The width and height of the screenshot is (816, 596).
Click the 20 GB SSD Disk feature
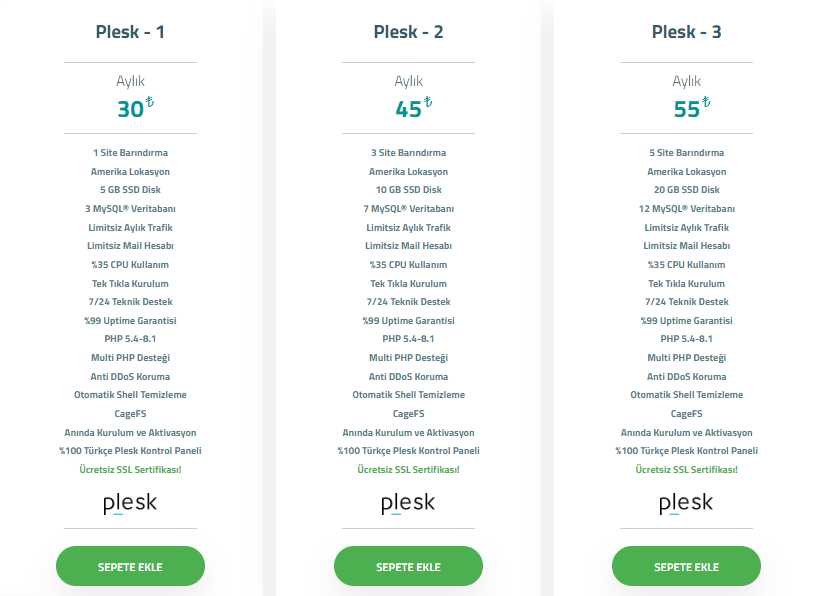tap(686, 190)
